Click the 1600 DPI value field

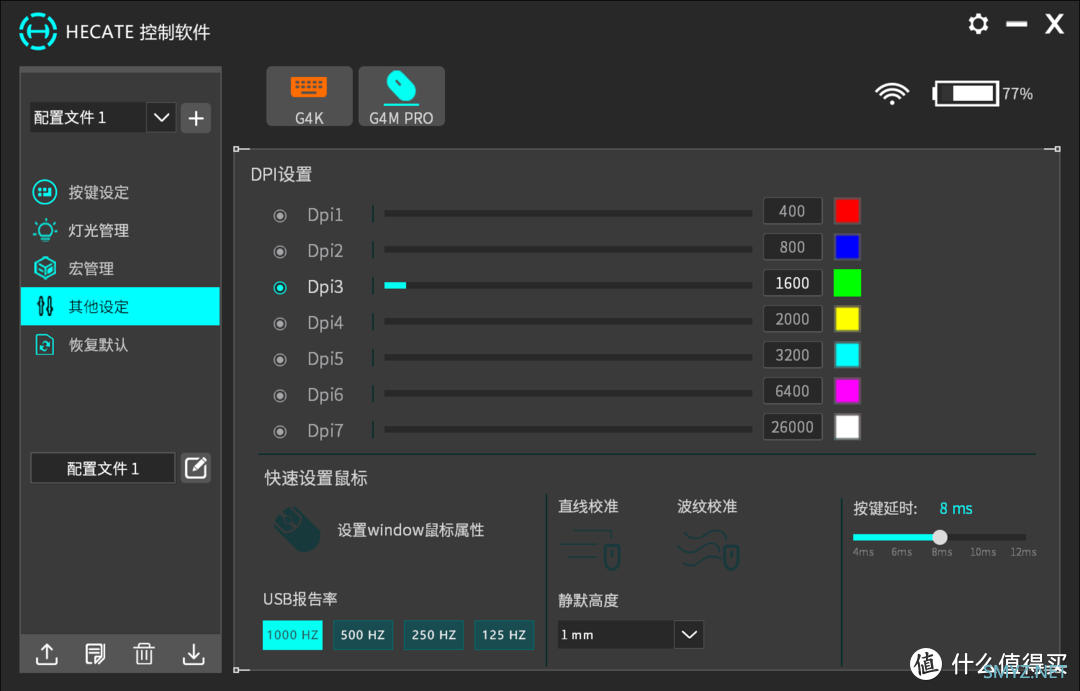[792, 283]
